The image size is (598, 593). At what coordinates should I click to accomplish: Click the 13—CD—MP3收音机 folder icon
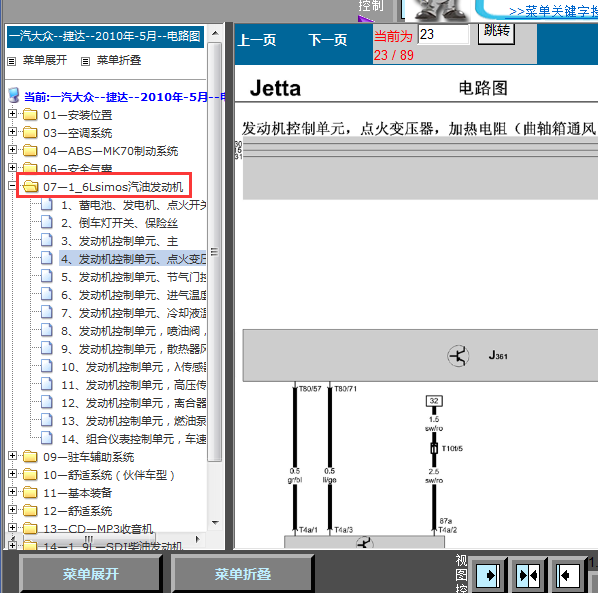[30, 528]
